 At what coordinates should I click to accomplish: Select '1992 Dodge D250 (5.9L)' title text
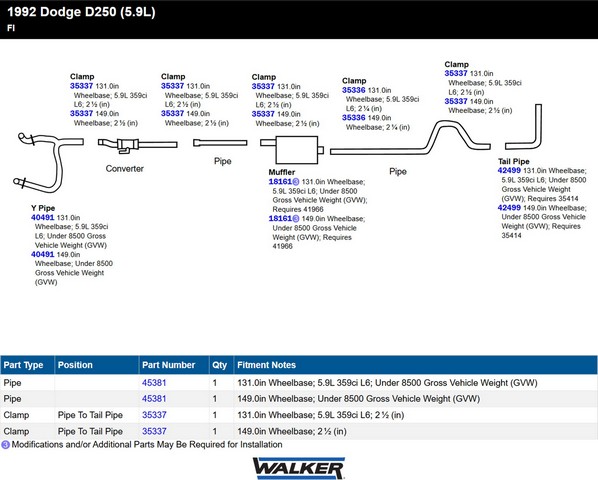[x=81, y=12]
